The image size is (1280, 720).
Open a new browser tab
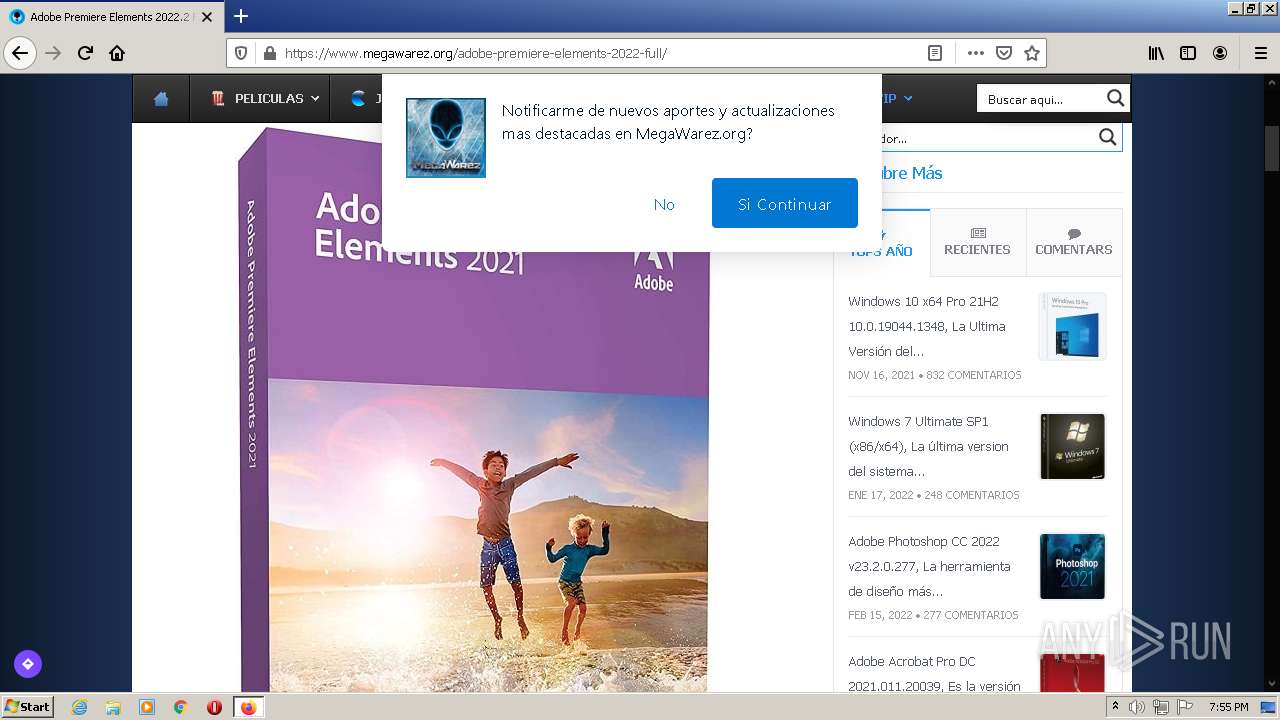coord(241,16)
